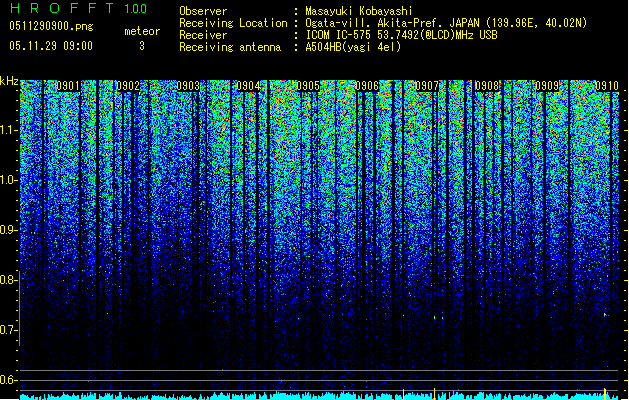The width and height of the screenshot is (629, 400).
Task: Click the 0910 time marker
Action: pos(607,86)
